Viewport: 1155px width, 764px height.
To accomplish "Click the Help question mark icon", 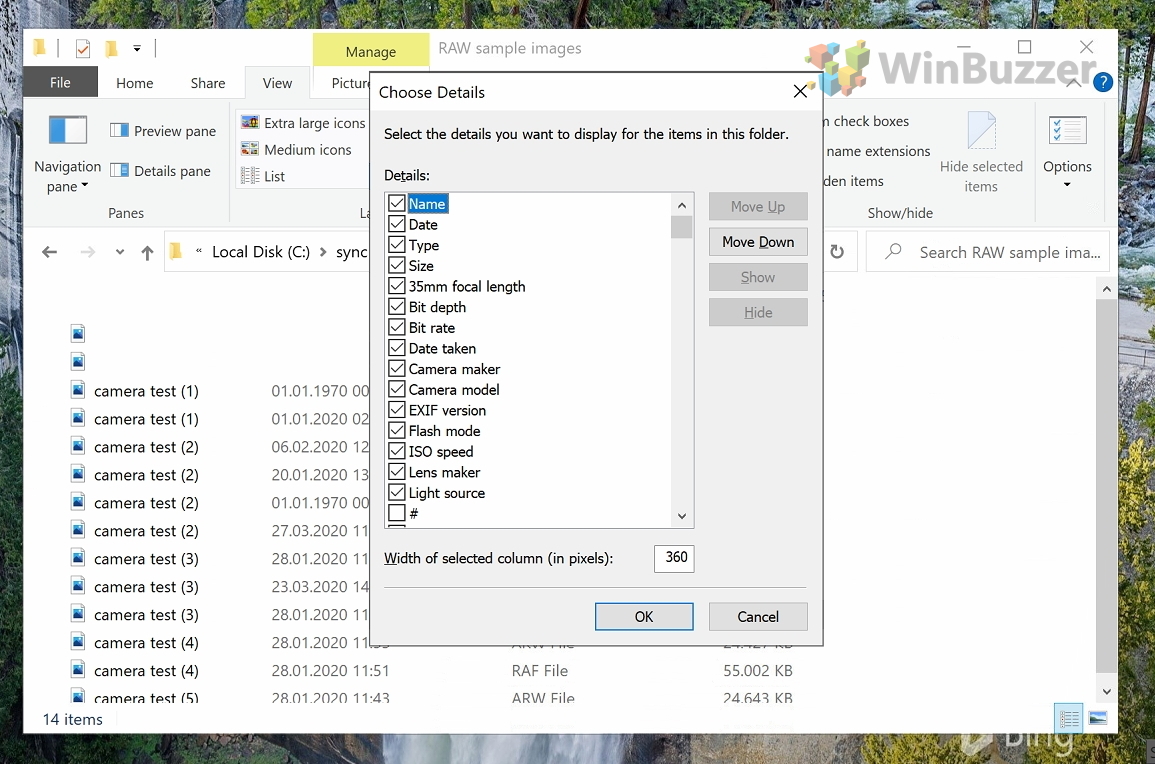I will tap(1102, 83).
